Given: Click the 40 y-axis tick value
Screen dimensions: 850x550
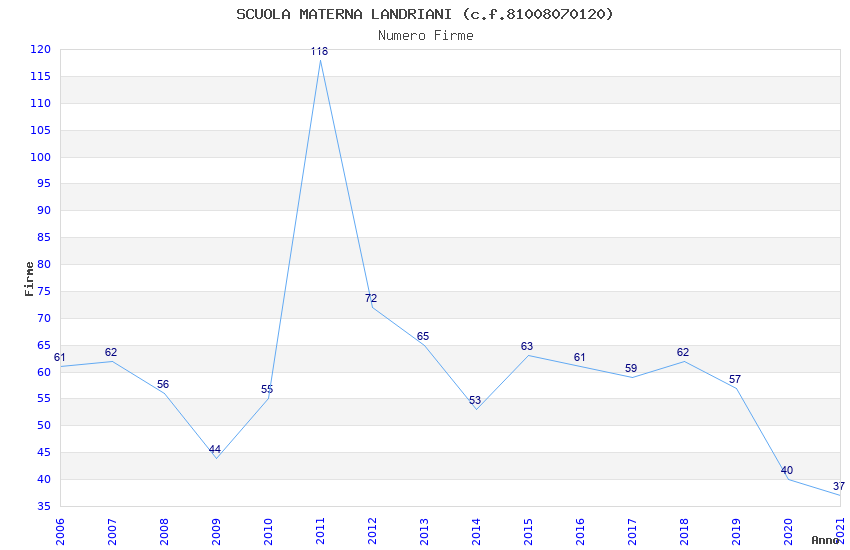Looking at the screenshot, I should (44, 480).
